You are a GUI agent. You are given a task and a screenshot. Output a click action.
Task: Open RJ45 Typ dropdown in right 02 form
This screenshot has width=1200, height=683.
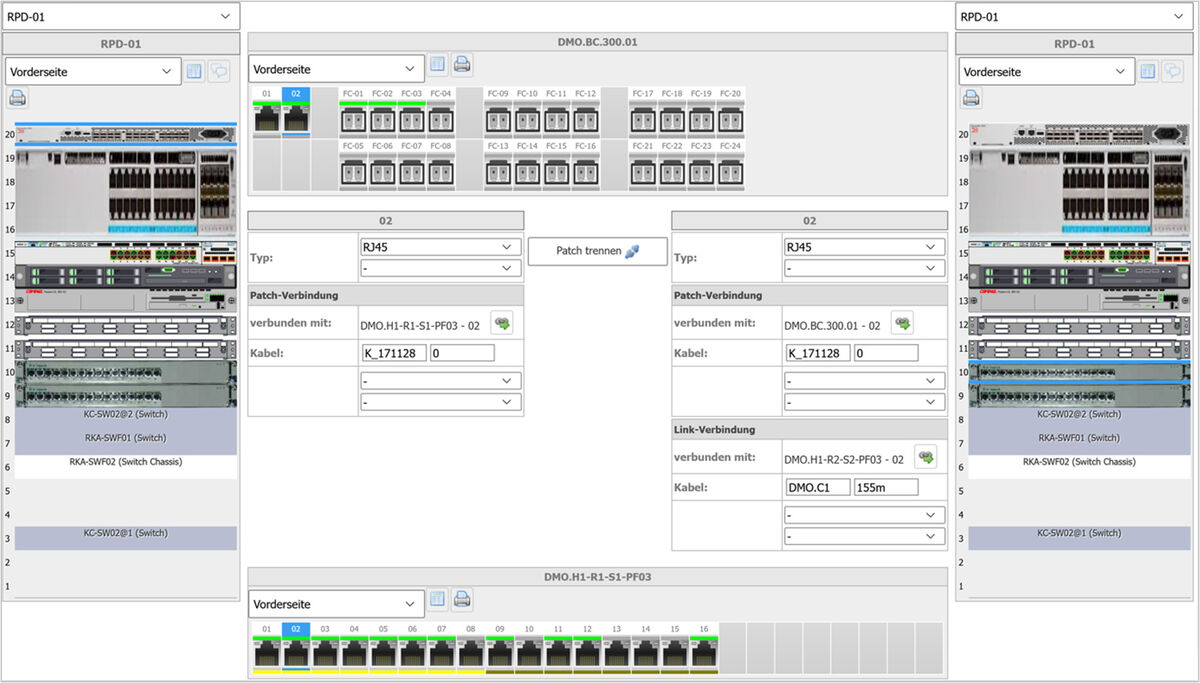(x=864, y=247)
